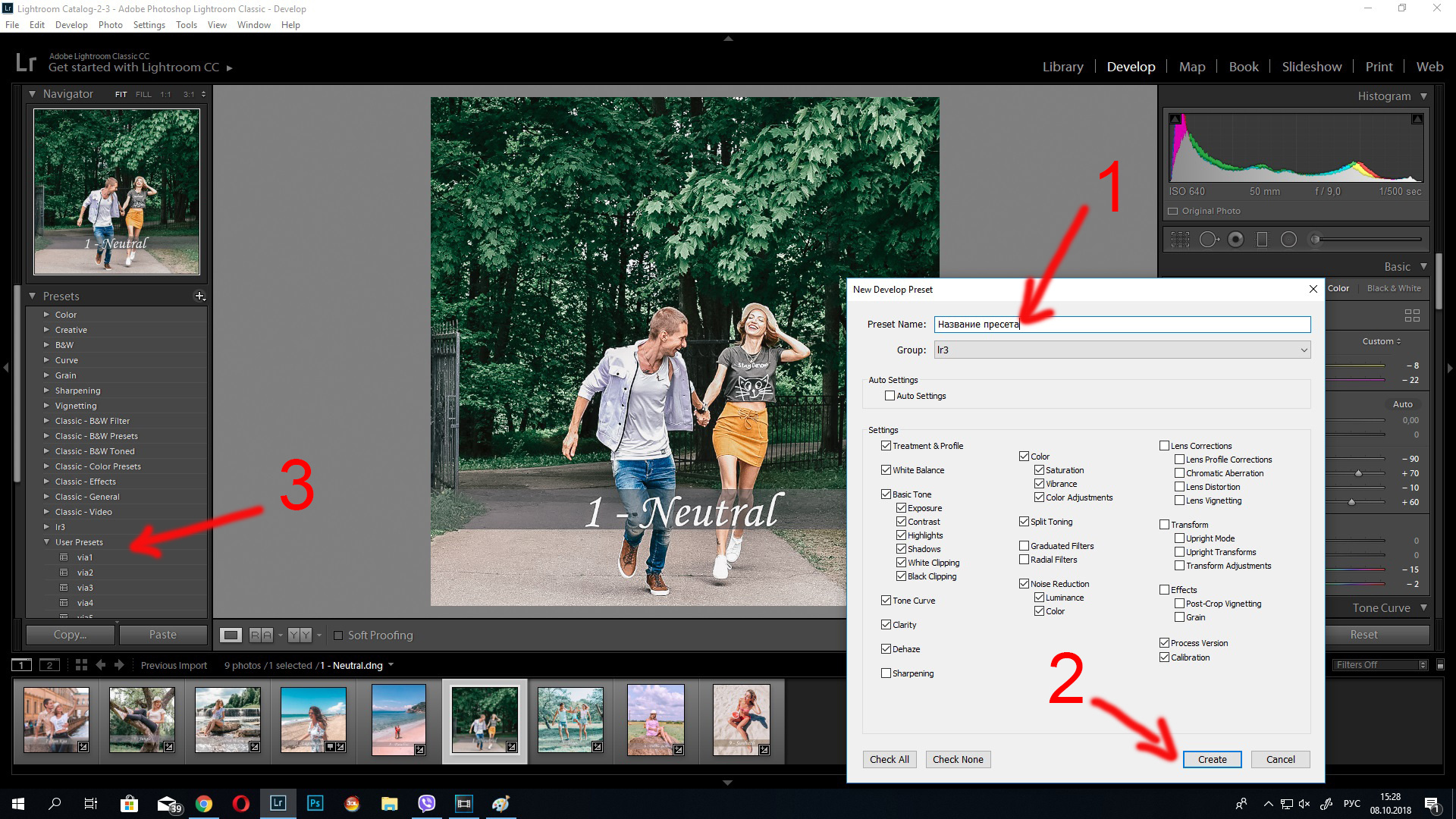The image size is (1456, 819).
Task: Uncheck the Exposure setting checkbox
Action: click(901, 507)
